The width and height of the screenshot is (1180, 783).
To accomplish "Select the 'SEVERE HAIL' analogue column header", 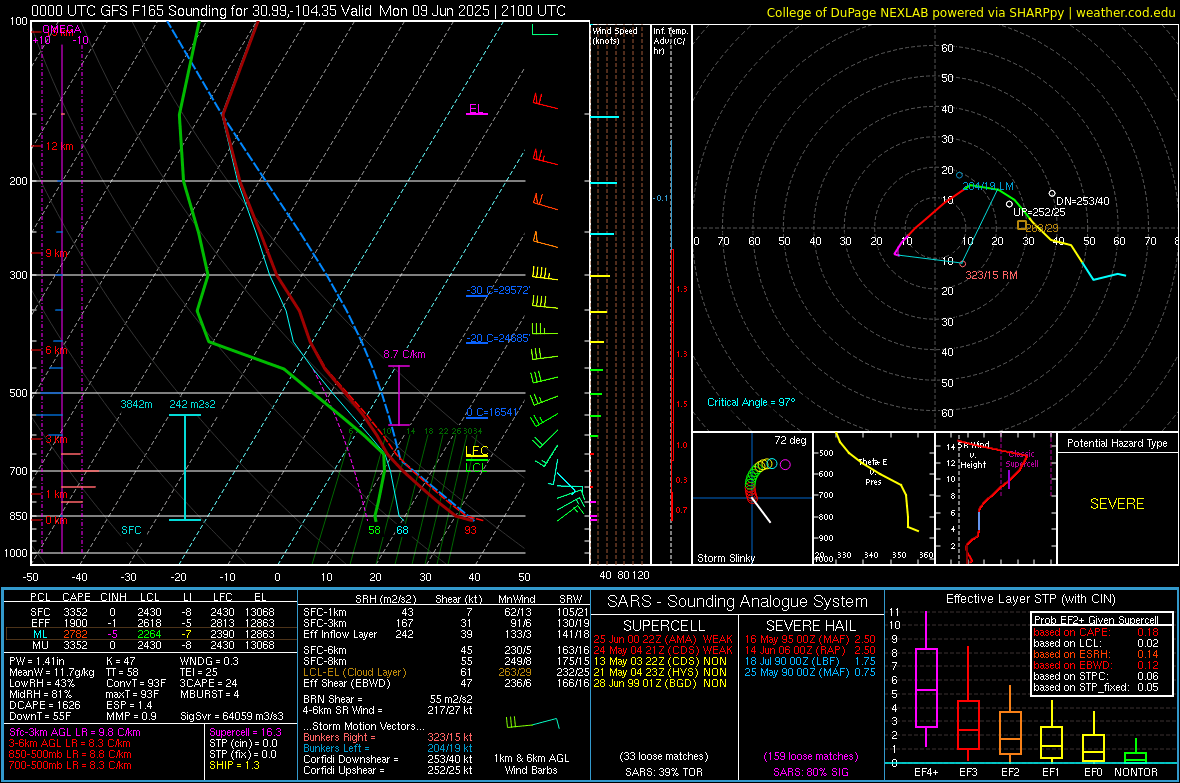I will click(x=810, y=626).
